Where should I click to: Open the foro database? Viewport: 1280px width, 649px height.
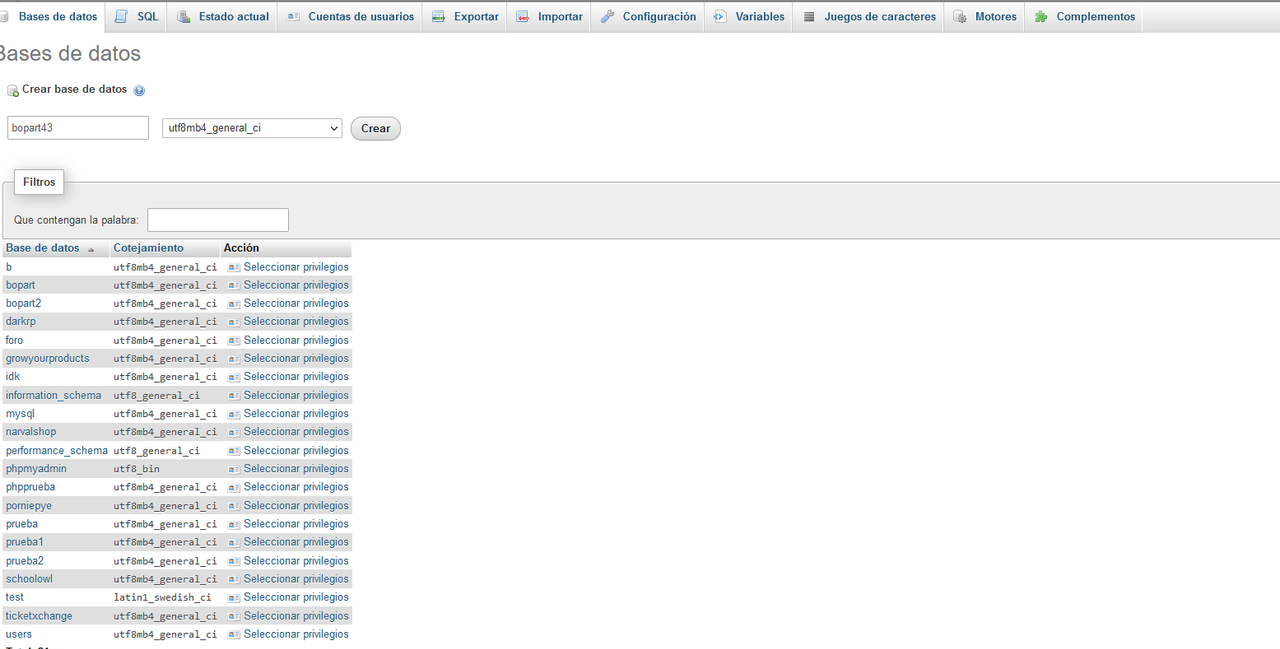click(x=14, y=340)
